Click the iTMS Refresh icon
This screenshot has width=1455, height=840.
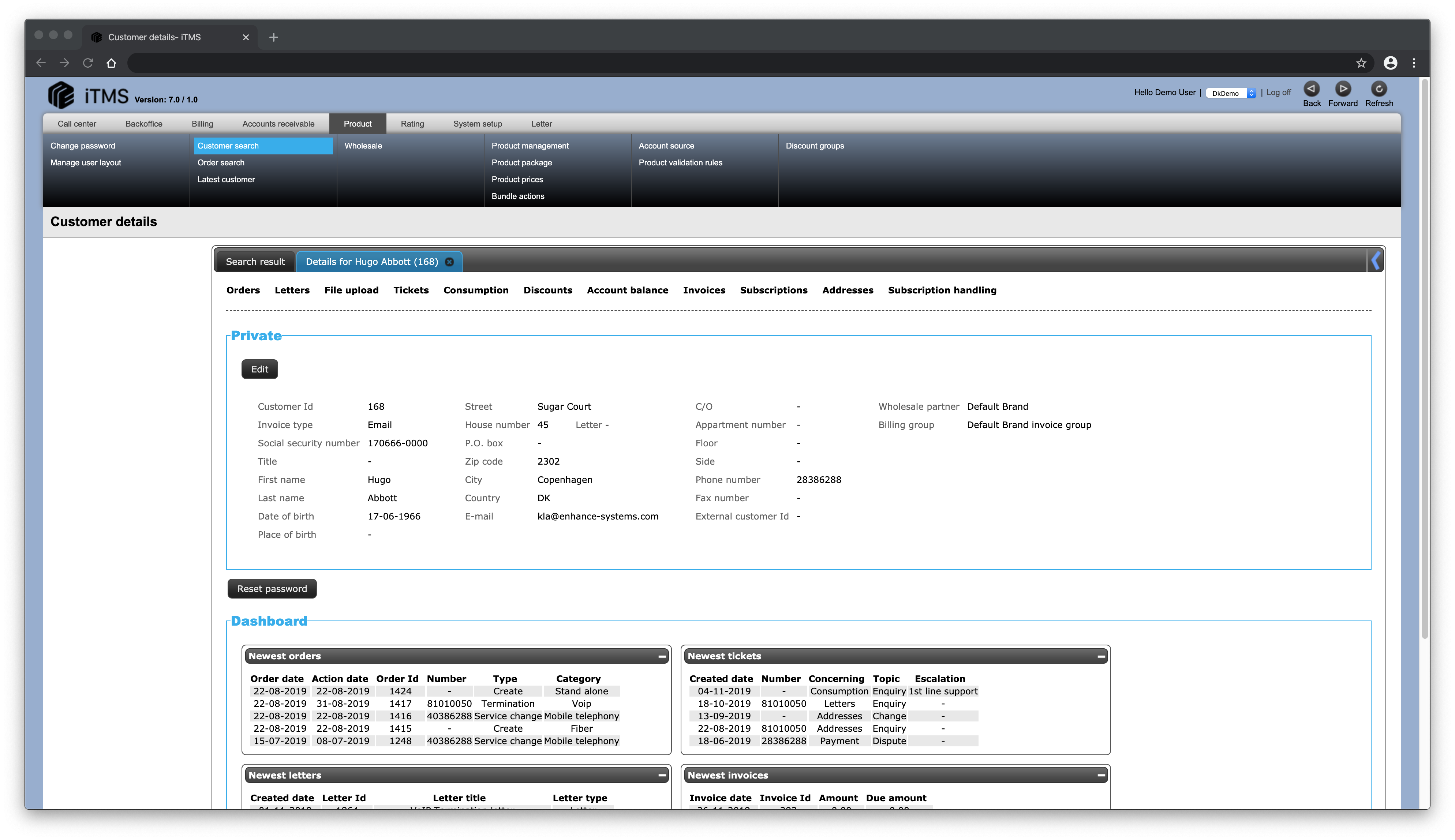pos(1378,89)
